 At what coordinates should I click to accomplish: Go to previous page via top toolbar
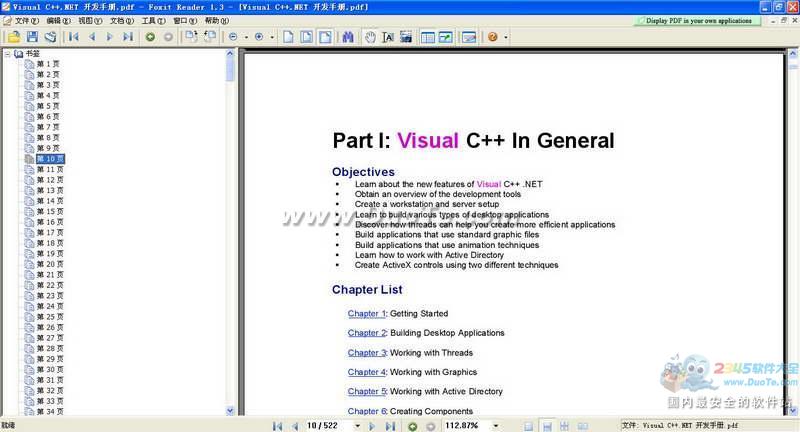pos(92,37)
